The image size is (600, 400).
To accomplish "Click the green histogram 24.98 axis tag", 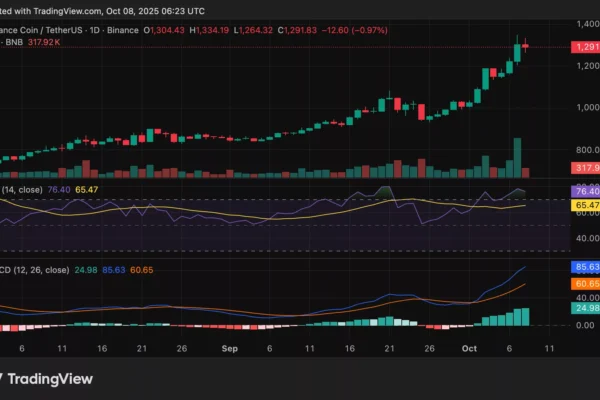I will [584, 309].
